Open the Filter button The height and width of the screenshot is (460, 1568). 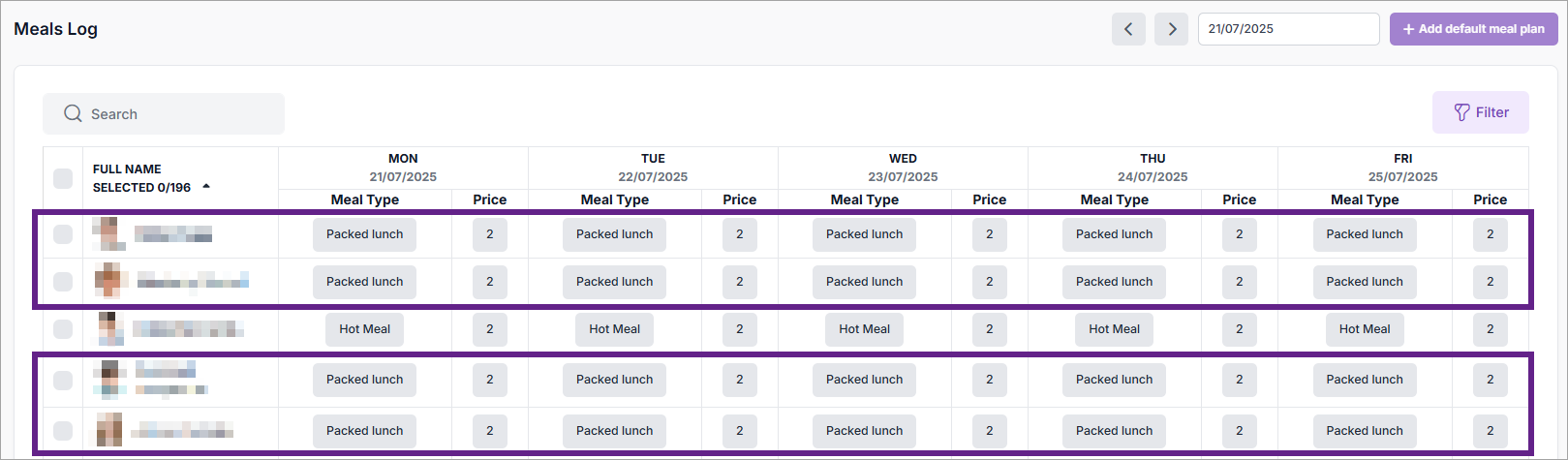pos(1481,112)
